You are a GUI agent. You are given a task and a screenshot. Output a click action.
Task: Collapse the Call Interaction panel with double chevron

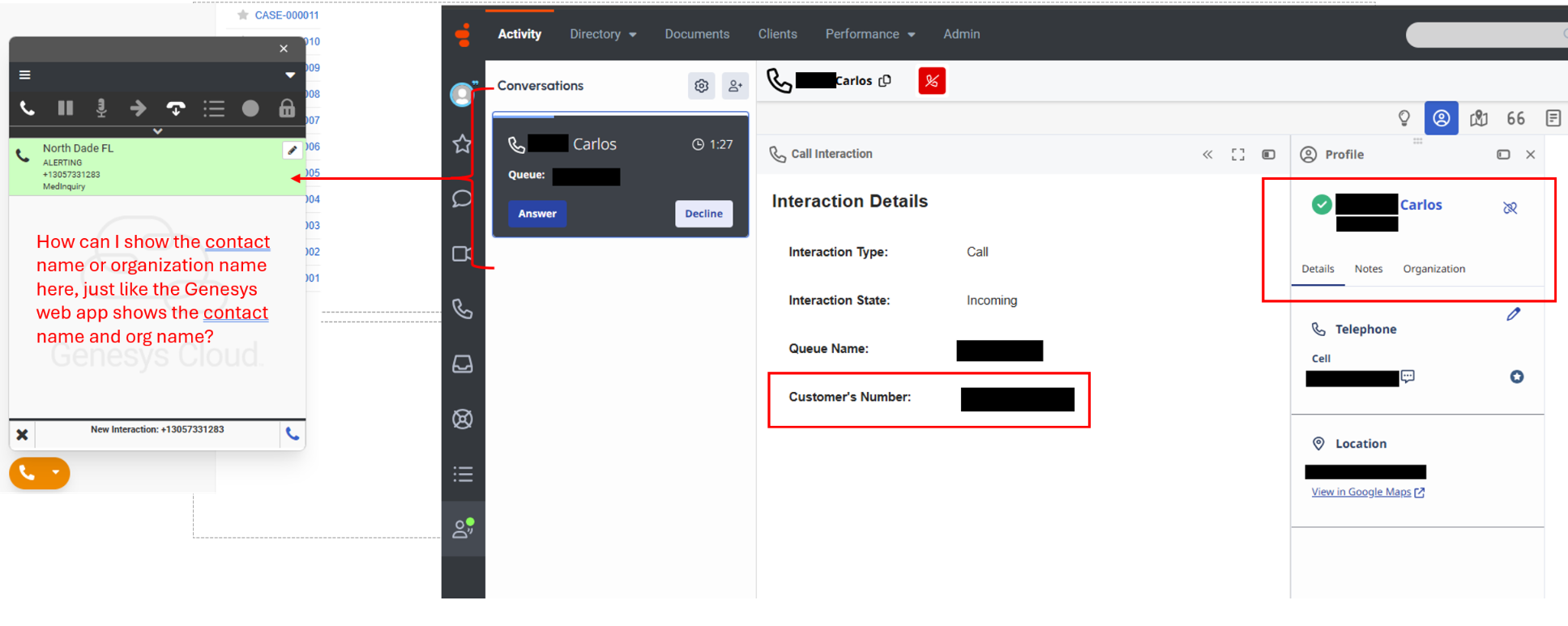[1207, 154]
